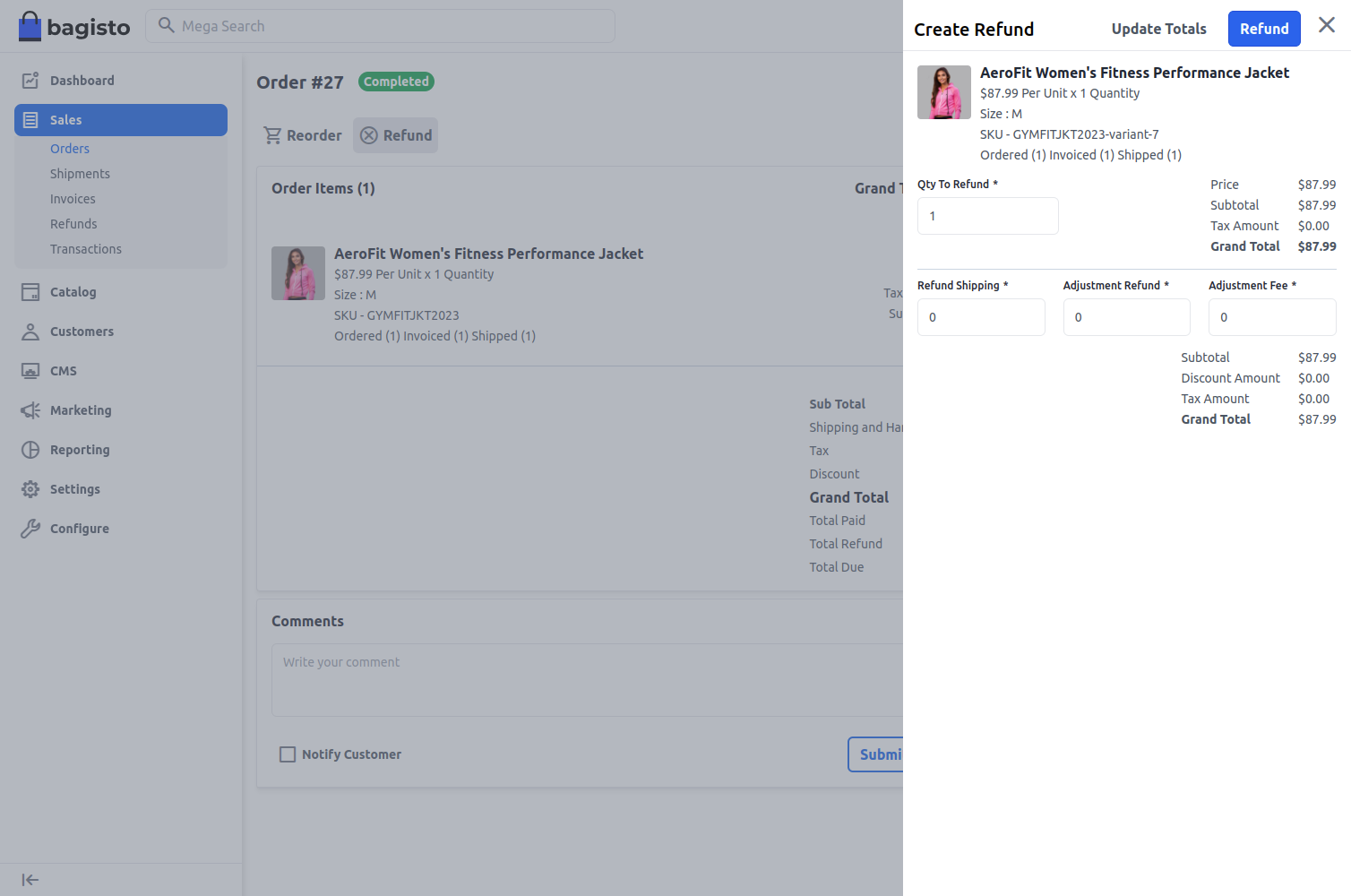The height and width of the screenshot is (896, 1351).
Task: Open the Shipments submenu item
Action: click(x=80, y=174)
